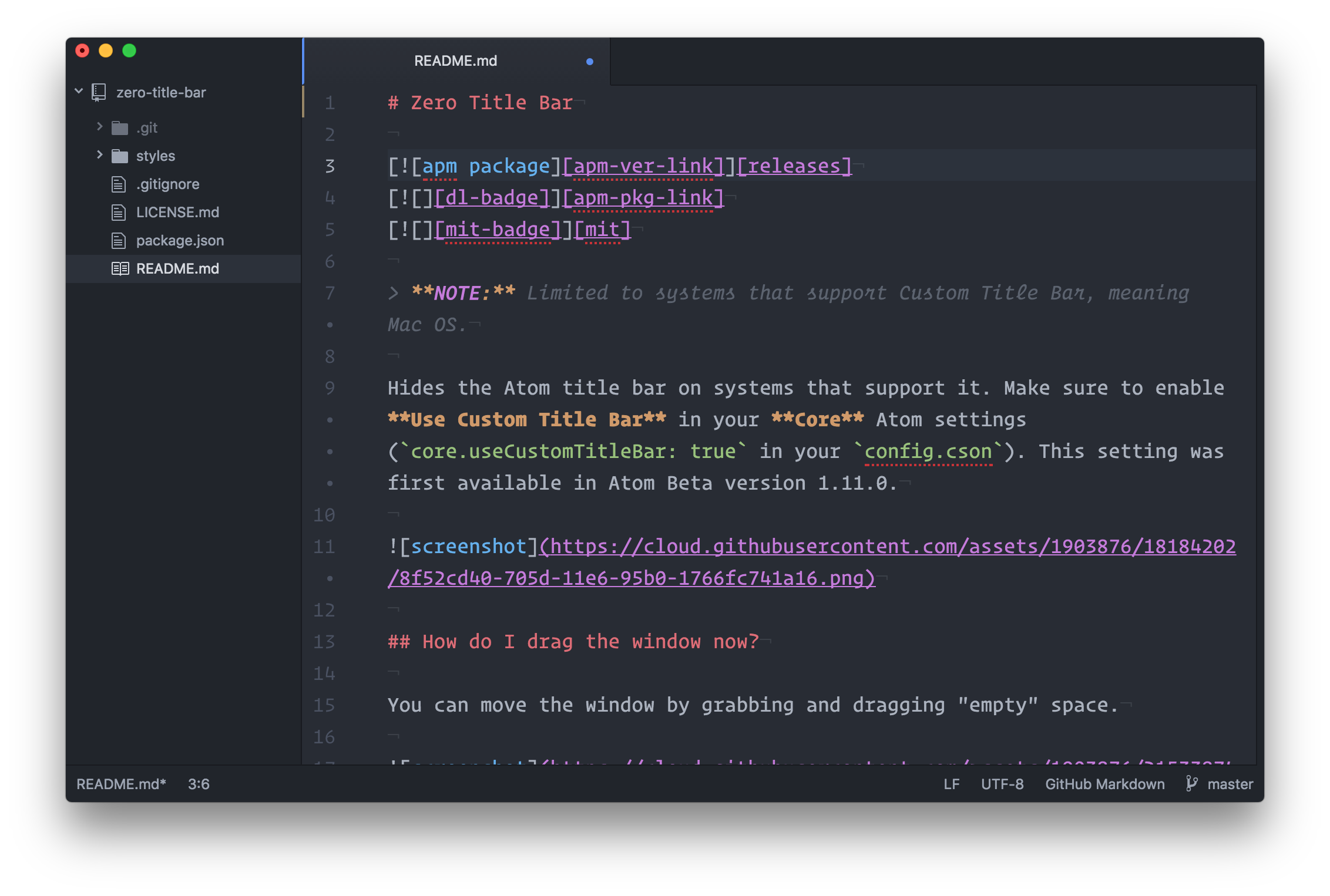Open LICENSE.md from the tree view
Screen dimensions: 1330x896
pyautogui.click(x=177, y=213)
